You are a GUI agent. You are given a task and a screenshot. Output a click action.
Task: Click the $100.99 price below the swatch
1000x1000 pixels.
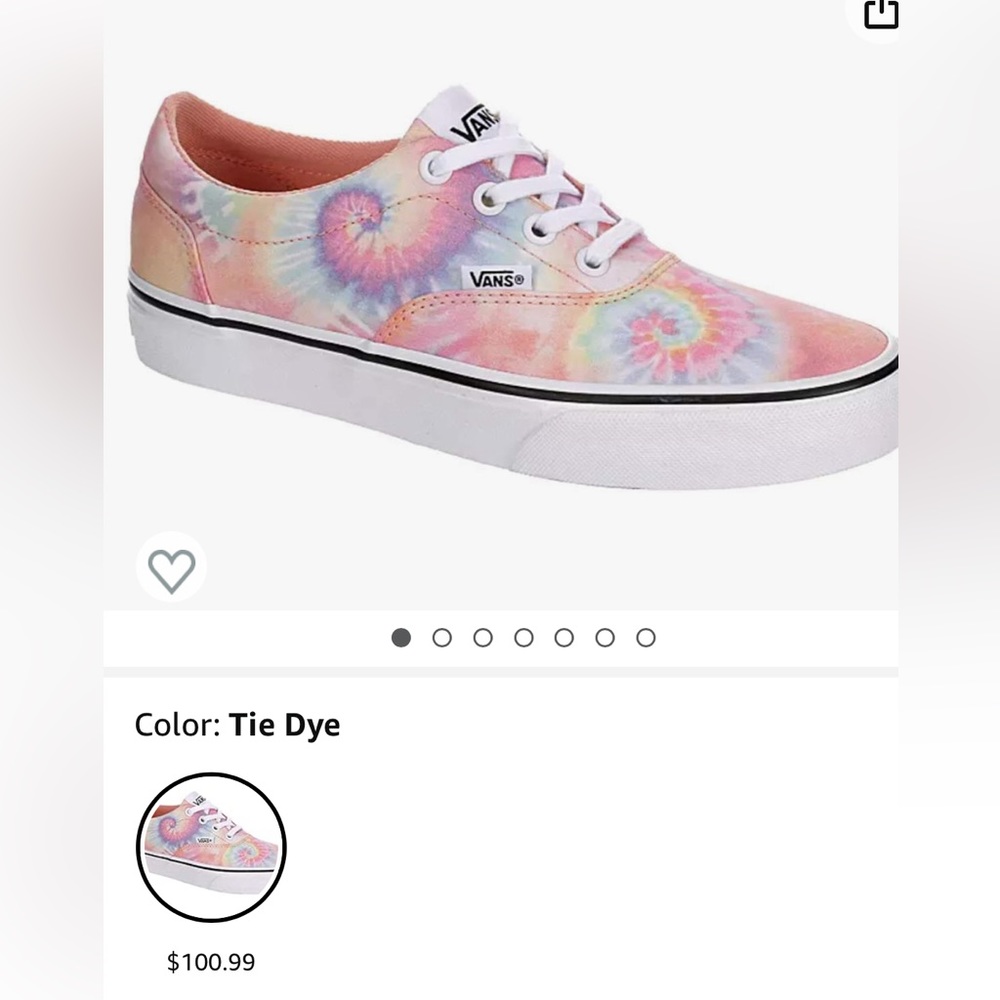click(211, 962)
